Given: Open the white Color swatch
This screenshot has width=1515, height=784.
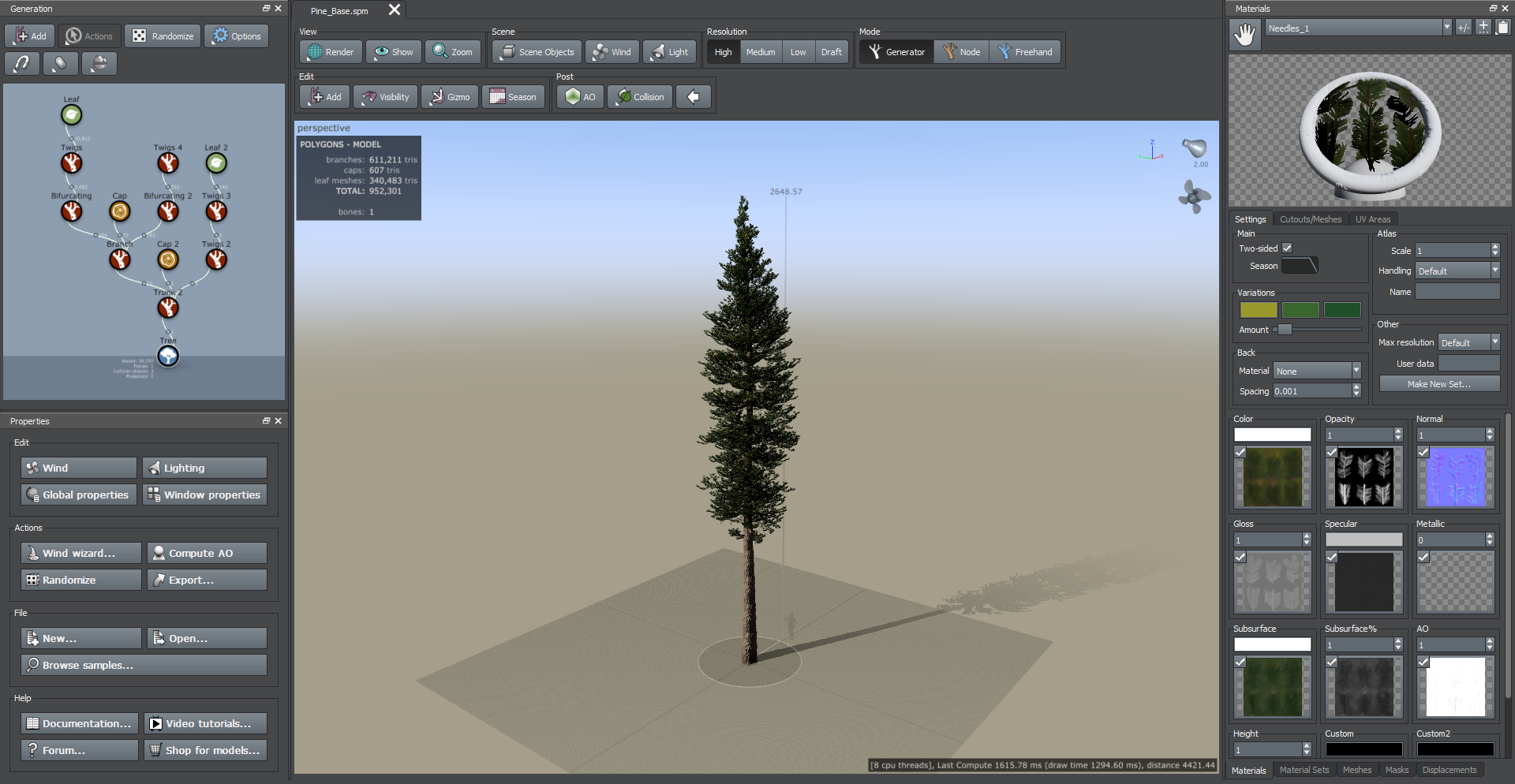Looking at the screenshot, I should click(x=1272, y=435).
